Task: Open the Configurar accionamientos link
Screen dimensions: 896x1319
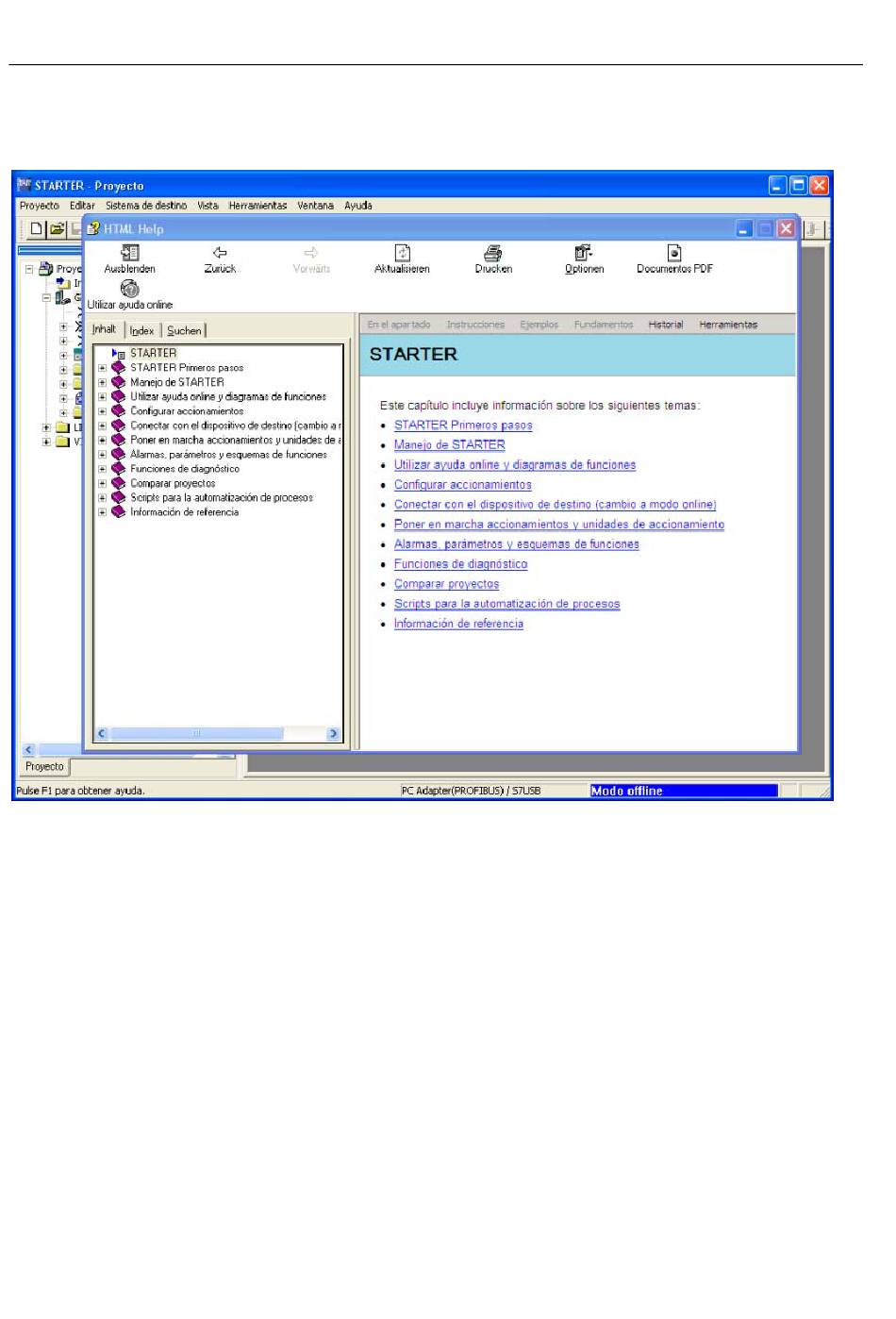Action: point(463,485)
